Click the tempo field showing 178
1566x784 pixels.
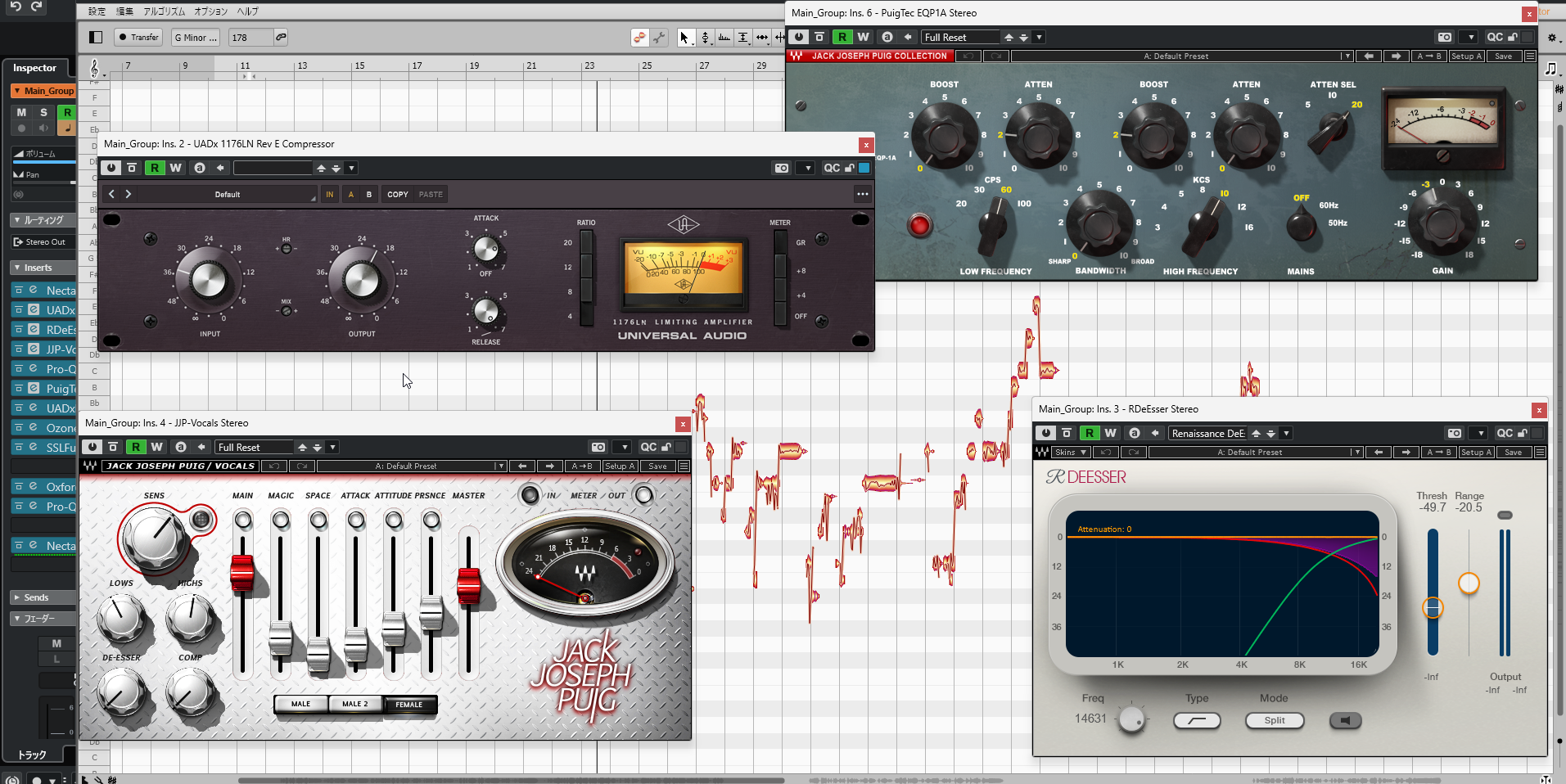tap(249, 37)
